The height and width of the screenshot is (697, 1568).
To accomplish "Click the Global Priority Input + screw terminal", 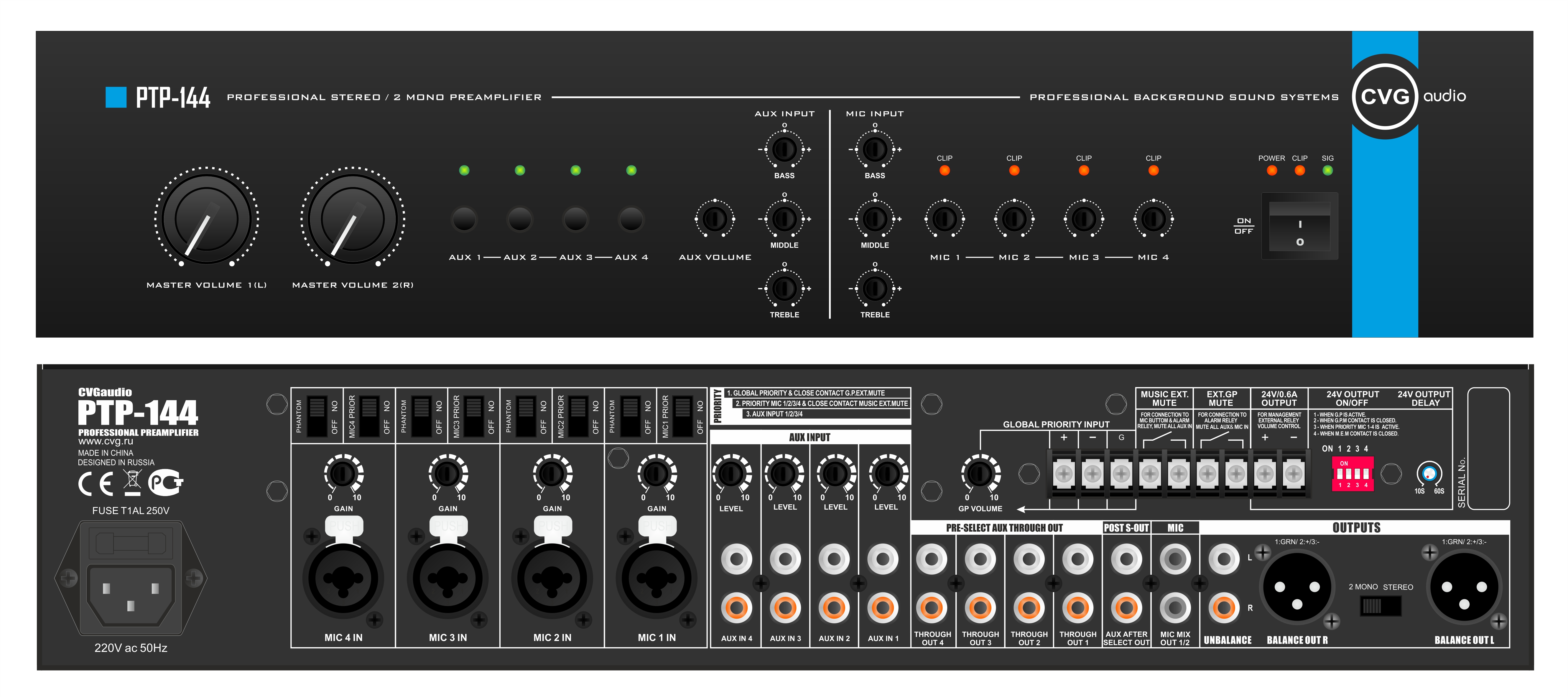I will coord(1063,474).
